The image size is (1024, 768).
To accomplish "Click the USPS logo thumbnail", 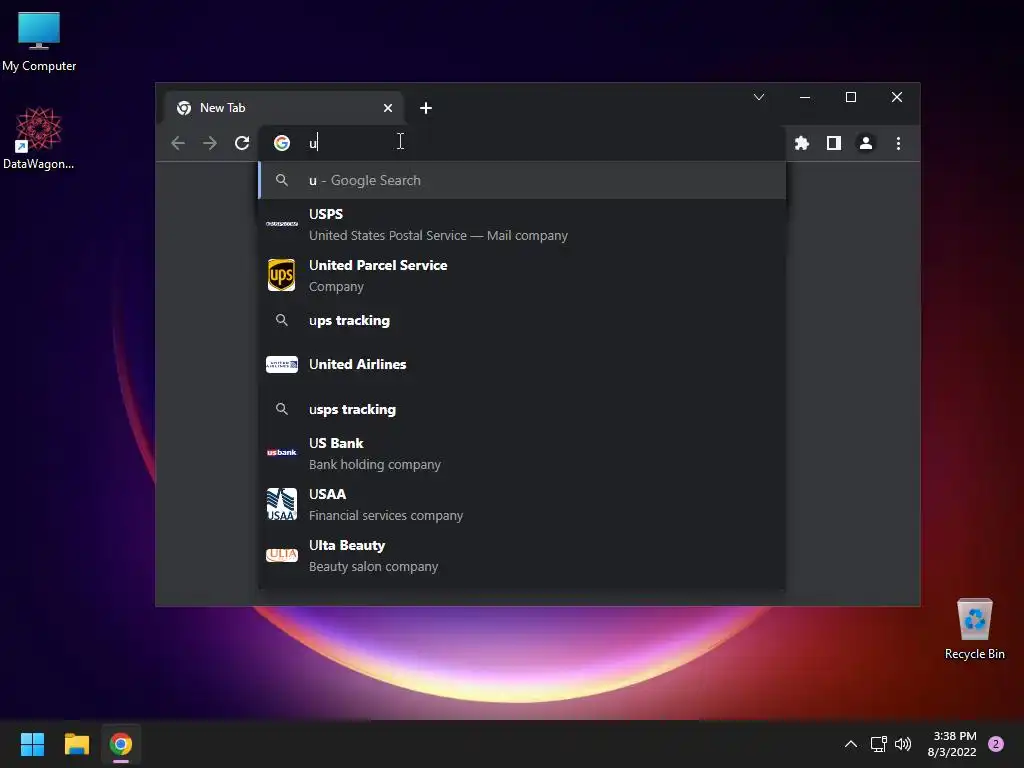I will 281,224.
